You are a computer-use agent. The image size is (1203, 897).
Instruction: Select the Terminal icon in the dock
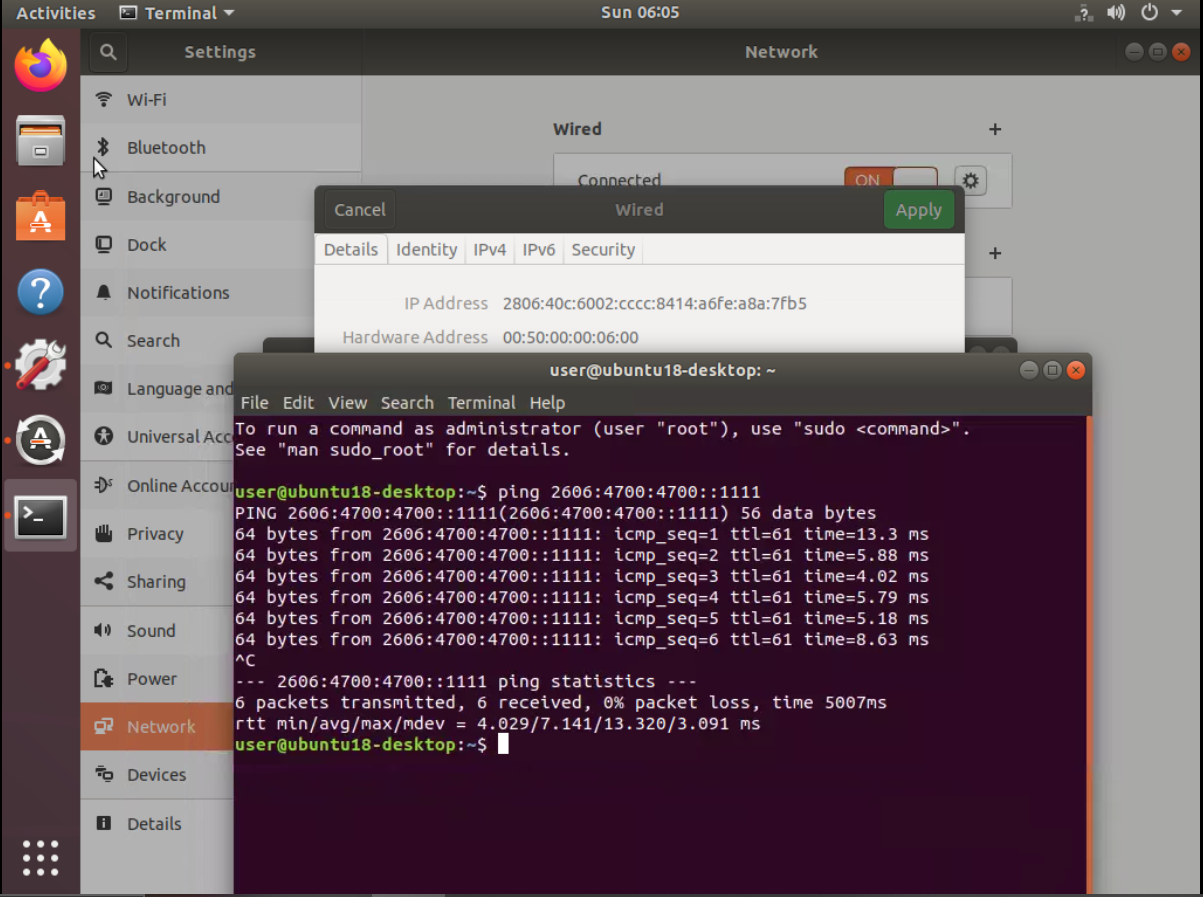(x=40, y=514)
